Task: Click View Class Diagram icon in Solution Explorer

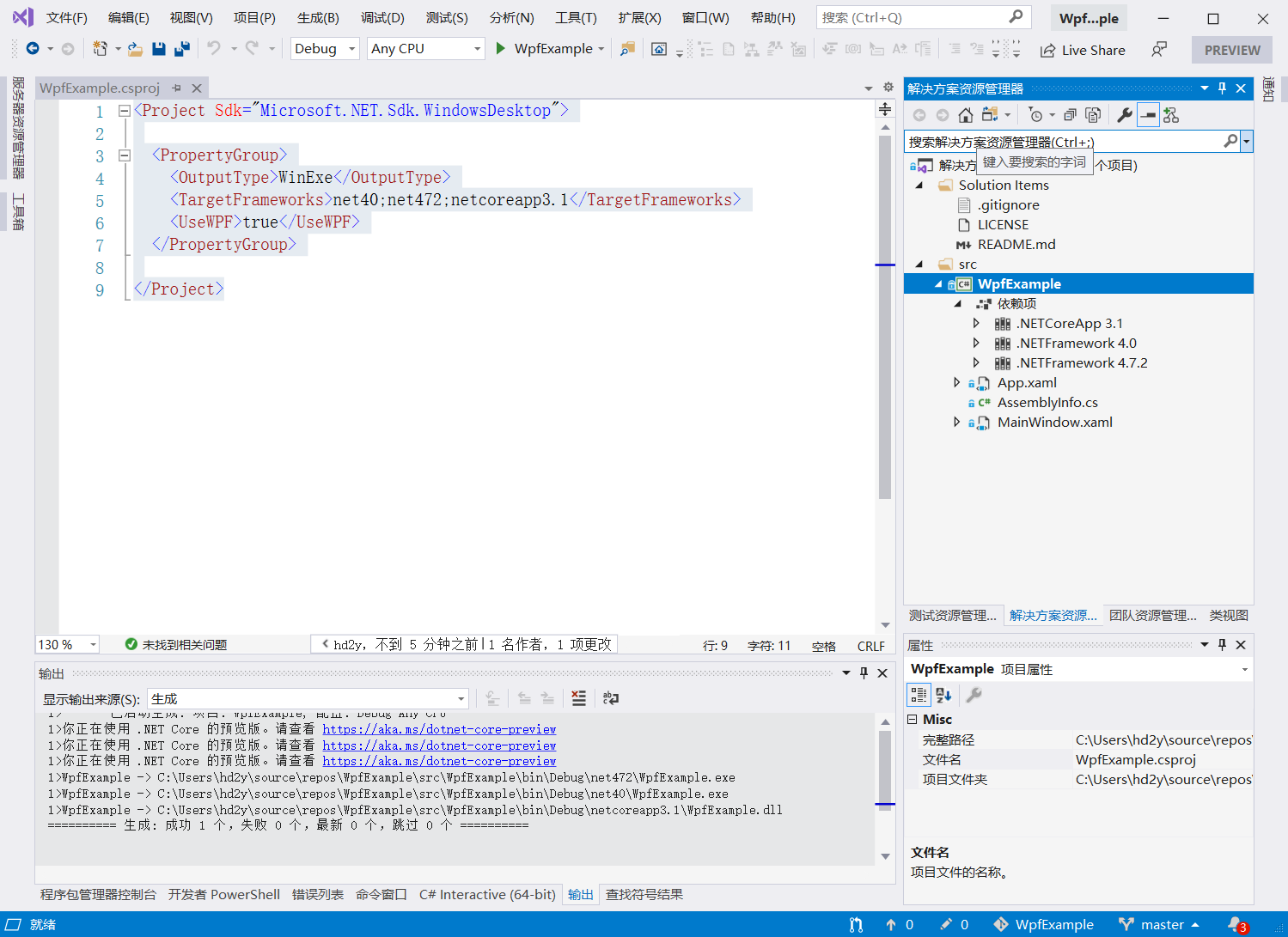Action: (1171, 115)
